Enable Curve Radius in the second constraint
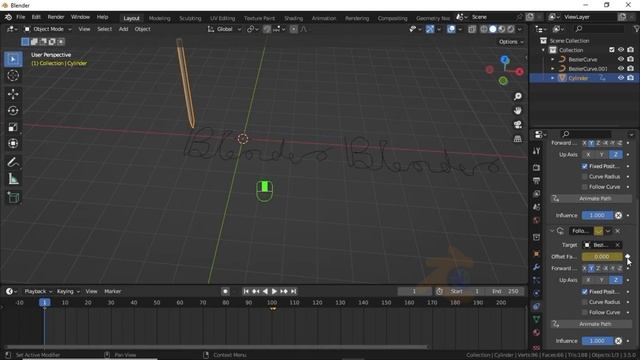 584,302
